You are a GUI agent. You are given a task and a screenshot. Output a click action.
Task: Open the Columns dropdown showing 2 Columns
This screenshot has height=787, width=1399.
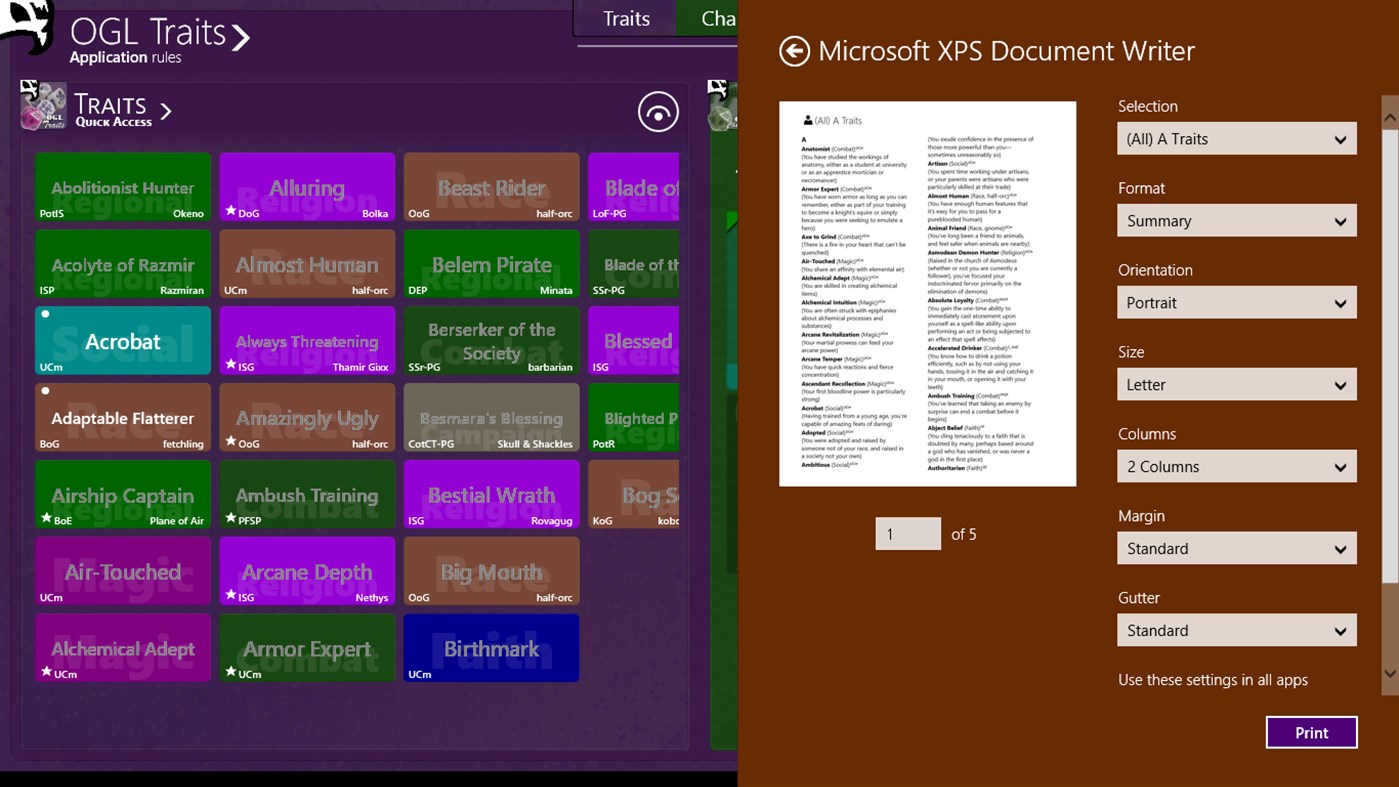pos(1236,466)
